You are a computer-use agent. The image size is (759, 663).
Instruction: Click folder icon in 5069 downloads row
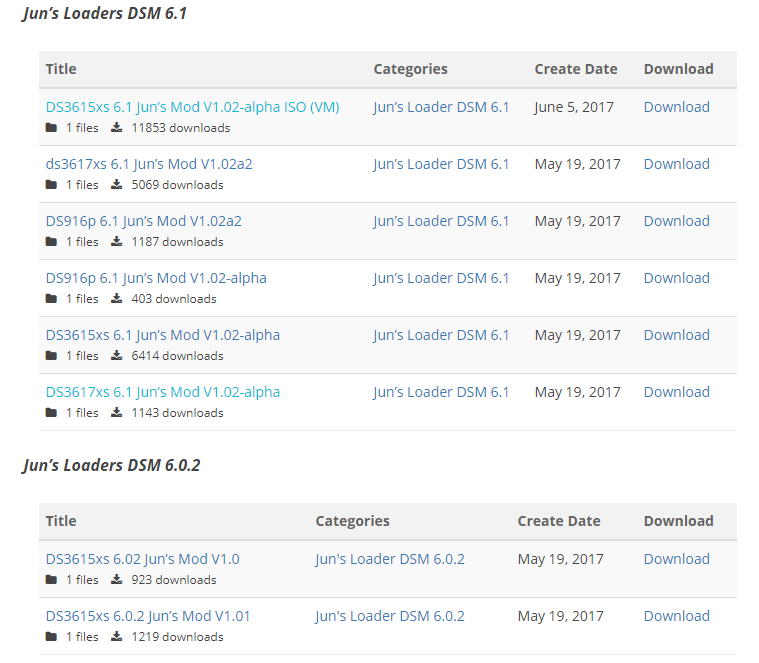[x=51, y=185]
